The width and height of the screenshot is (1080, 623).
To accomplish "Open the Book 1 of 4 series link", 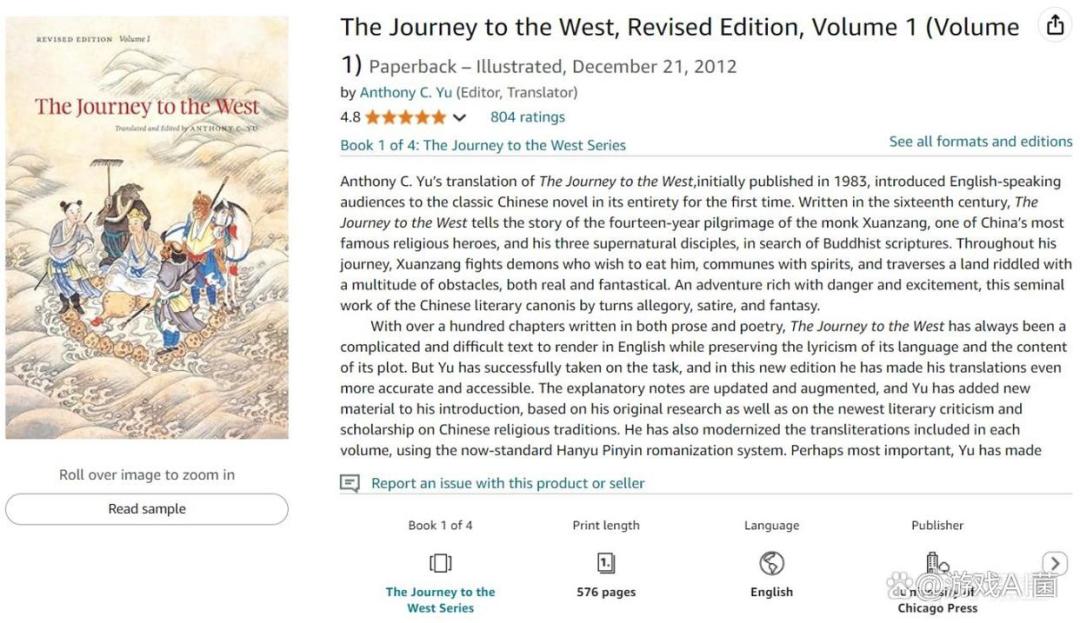I will click(x=483, y=145).
